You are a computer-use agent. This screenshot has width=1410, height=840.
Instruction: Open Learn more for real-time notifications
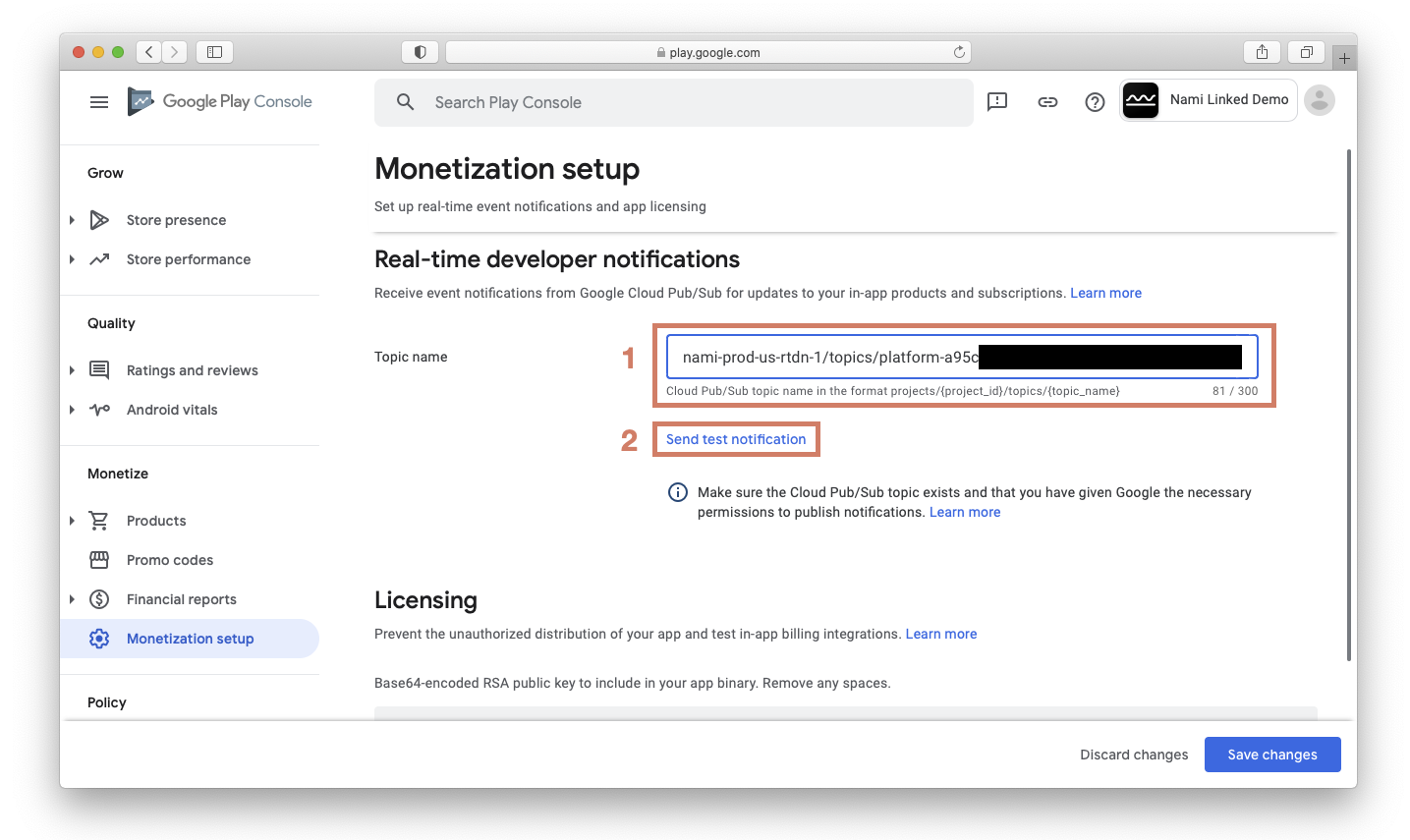click(1105, 293)
